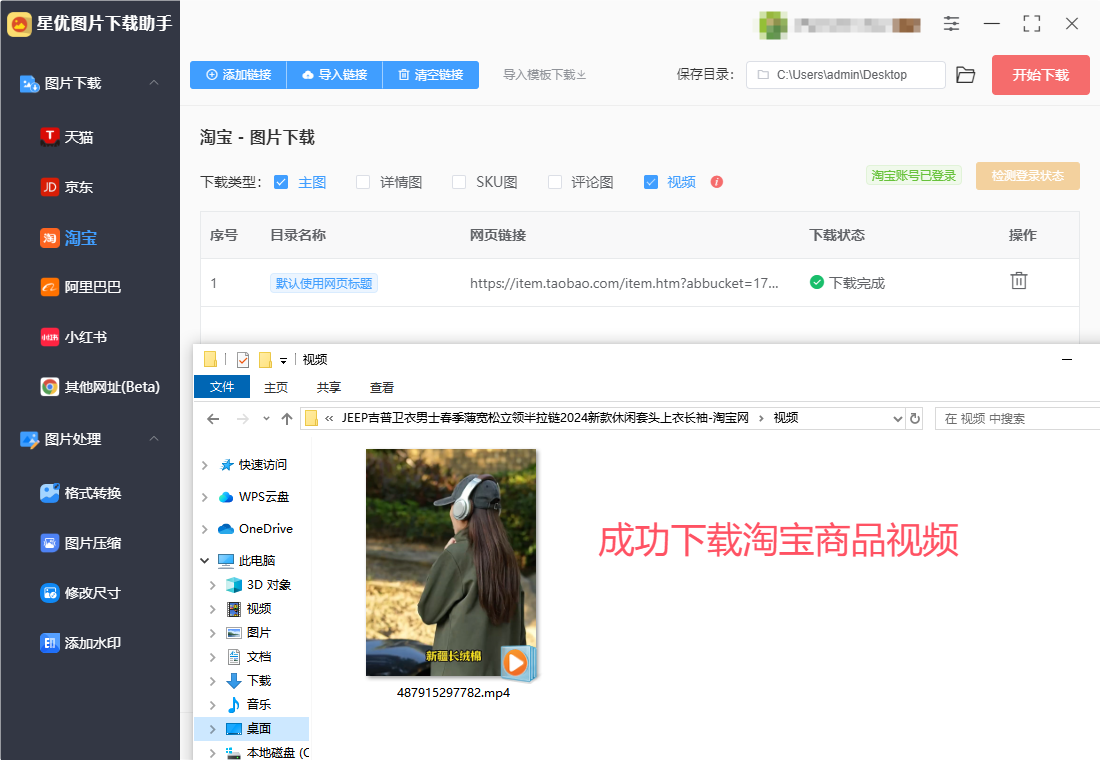The width and height of the screenshot is (1100, 760).
Task: Open the 格式转换 format conversion tool
Action: 81,493
